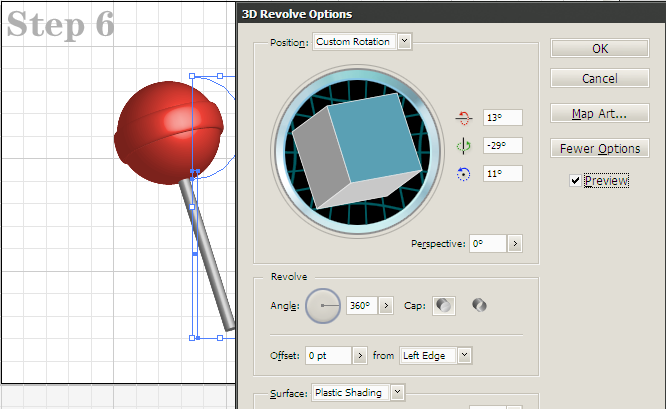Click the OK button
Screen dimensions: 666x409
(x=600, y=48)
